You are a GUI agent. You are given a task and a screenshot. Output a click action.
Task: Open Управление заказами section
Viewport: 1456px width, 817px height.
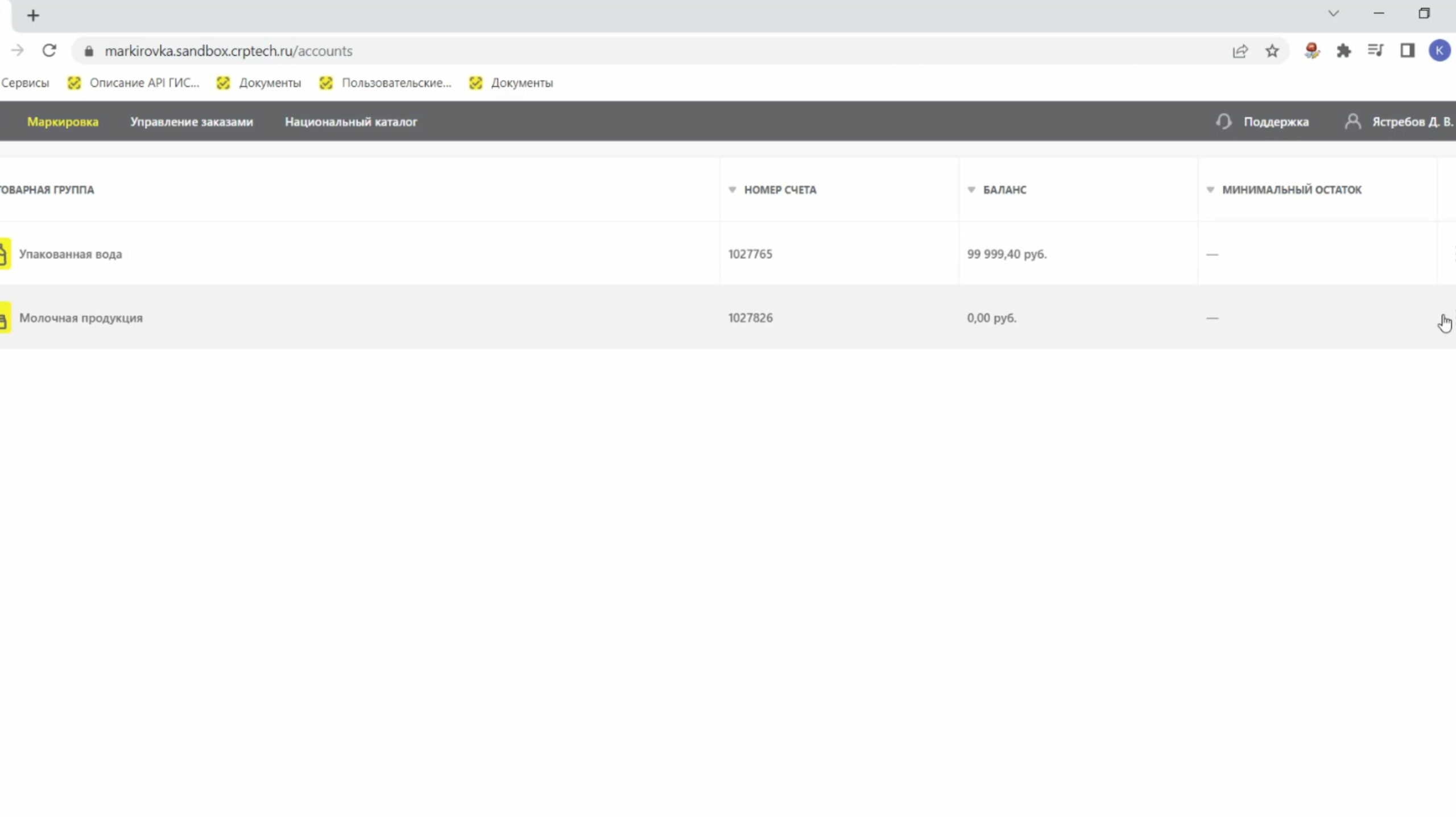[192, 122]
